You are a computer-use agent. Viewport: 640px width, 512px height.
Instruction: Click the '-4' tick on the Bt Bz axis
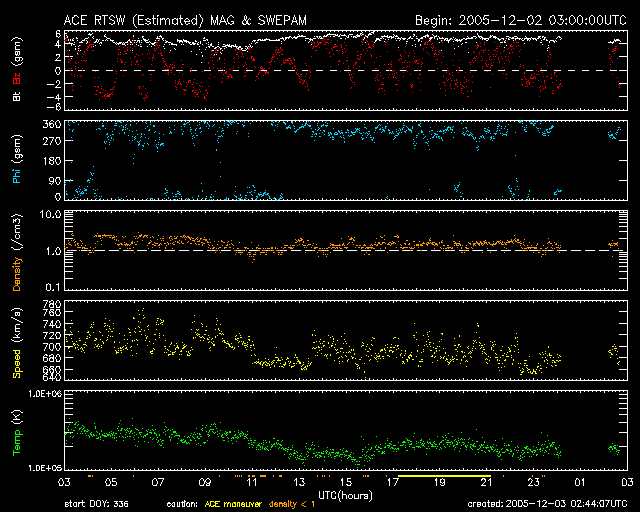coord(54,97)
